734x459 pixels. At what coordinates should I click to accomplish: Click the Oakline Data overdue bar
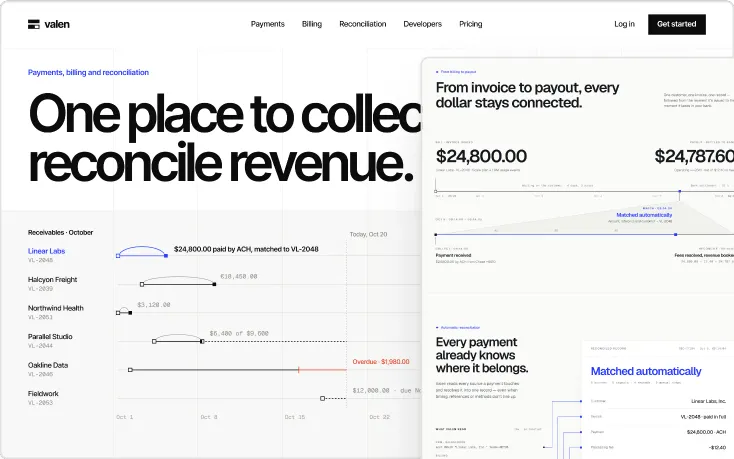click(322, 370)
